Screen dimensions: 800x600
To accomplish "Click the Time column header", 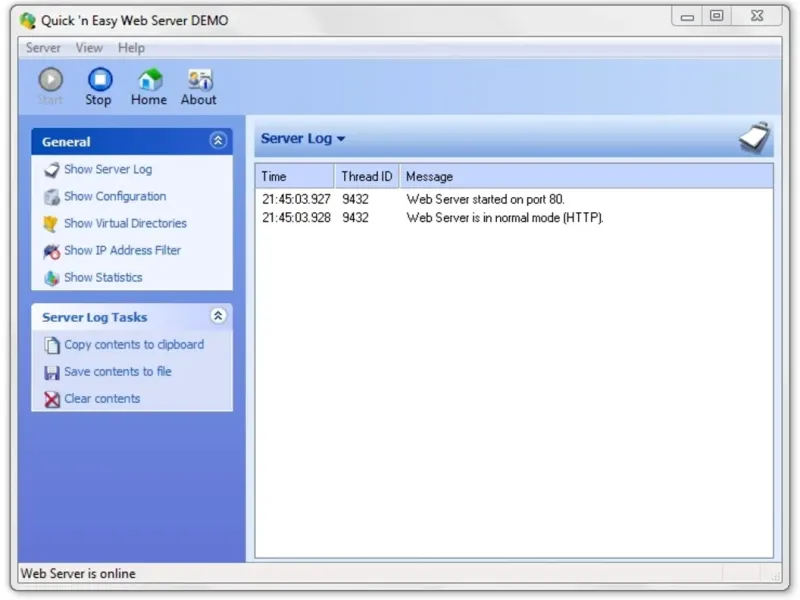I will click(x=295, y=177).
